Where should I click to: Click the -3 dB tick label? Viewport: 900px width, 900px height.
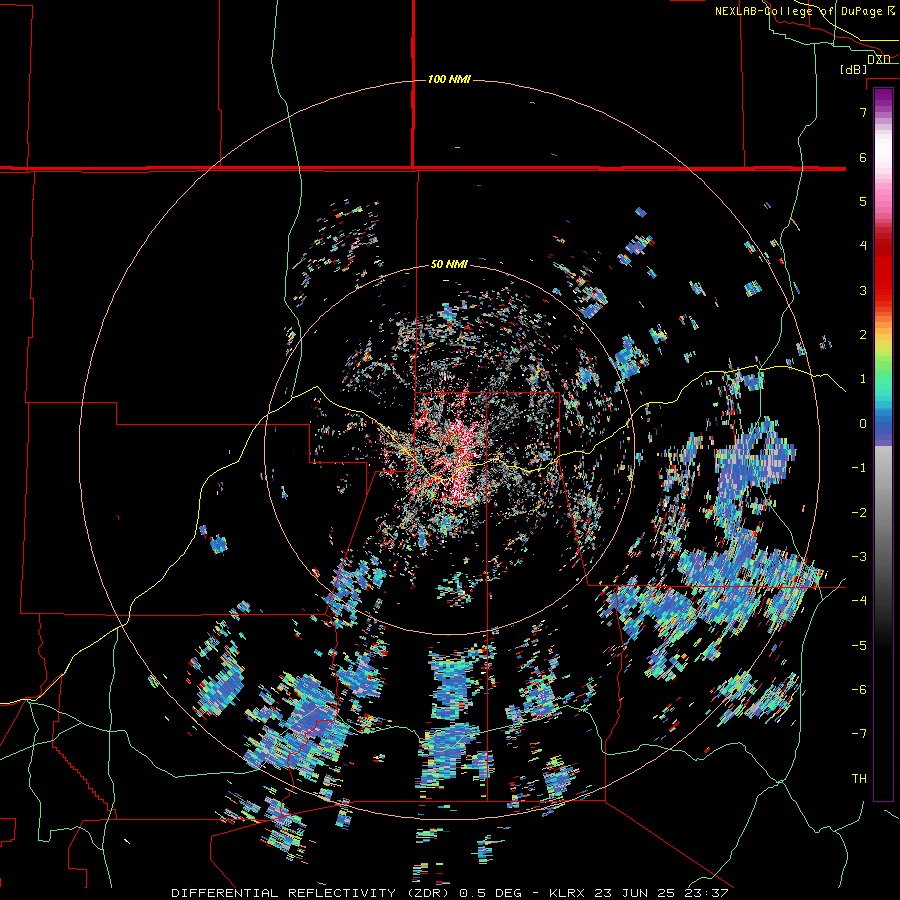click(859, 556)
